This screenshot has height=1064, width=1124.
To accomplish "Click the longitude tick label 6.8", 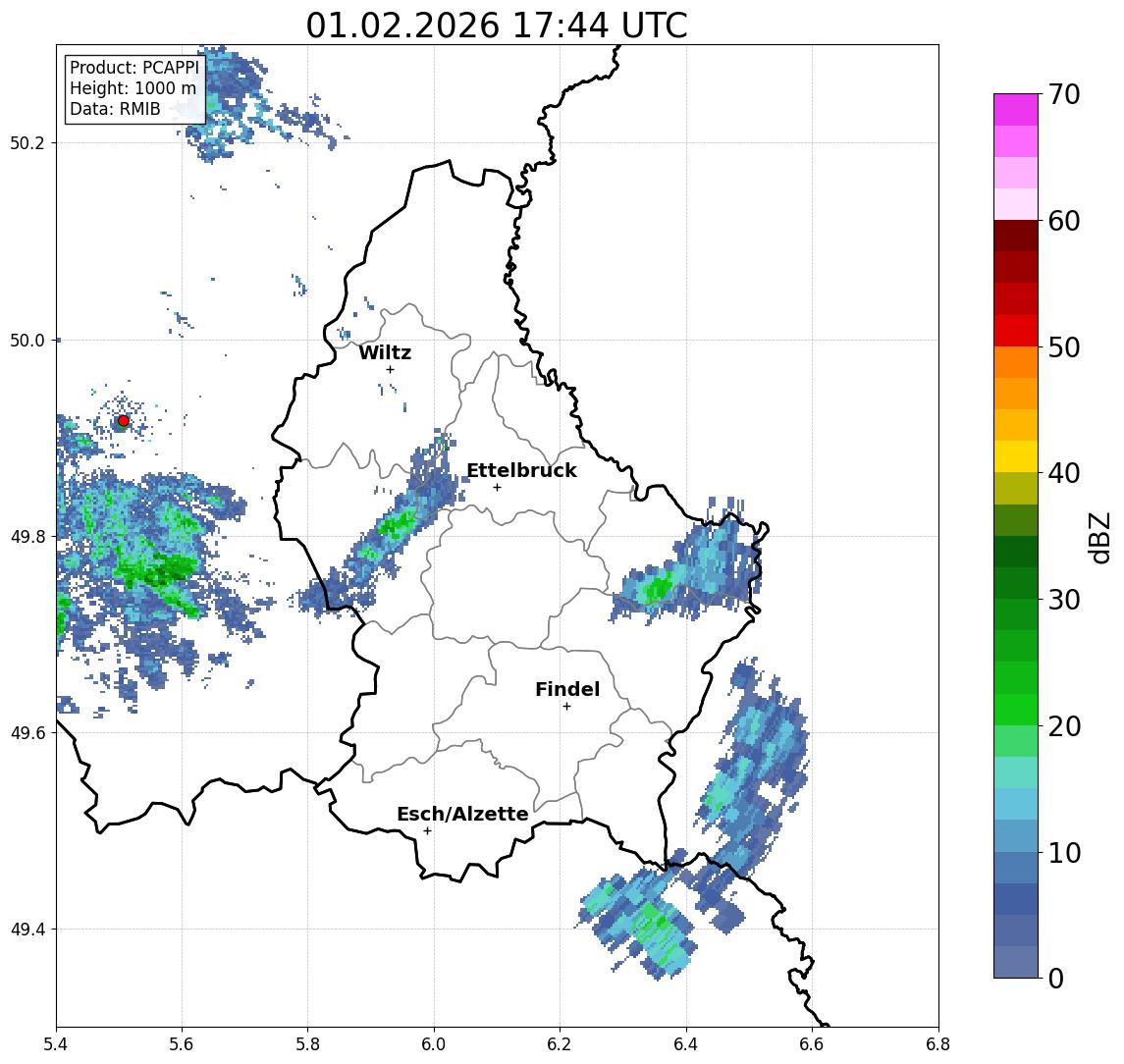I will click(x=938, y=1044).
